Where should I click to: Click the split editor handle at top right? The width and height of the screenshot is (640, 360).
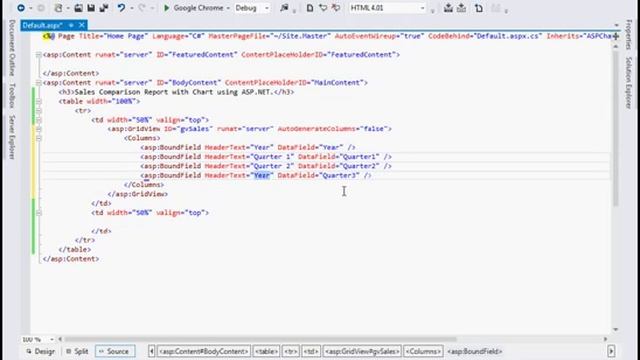tap(616, 36)
